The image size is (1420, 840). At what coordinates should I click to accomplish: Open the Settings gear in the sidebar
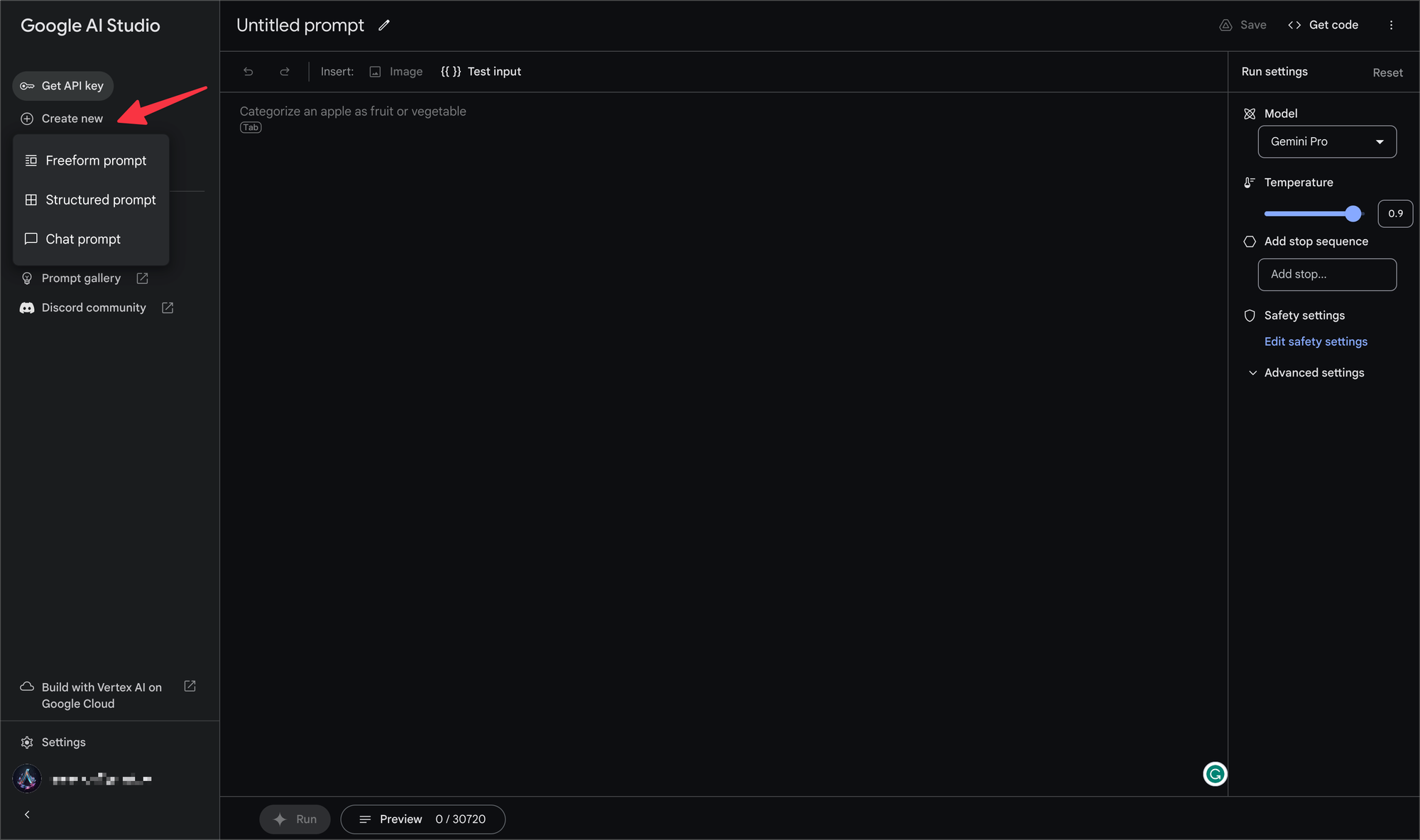pos(27,742)
